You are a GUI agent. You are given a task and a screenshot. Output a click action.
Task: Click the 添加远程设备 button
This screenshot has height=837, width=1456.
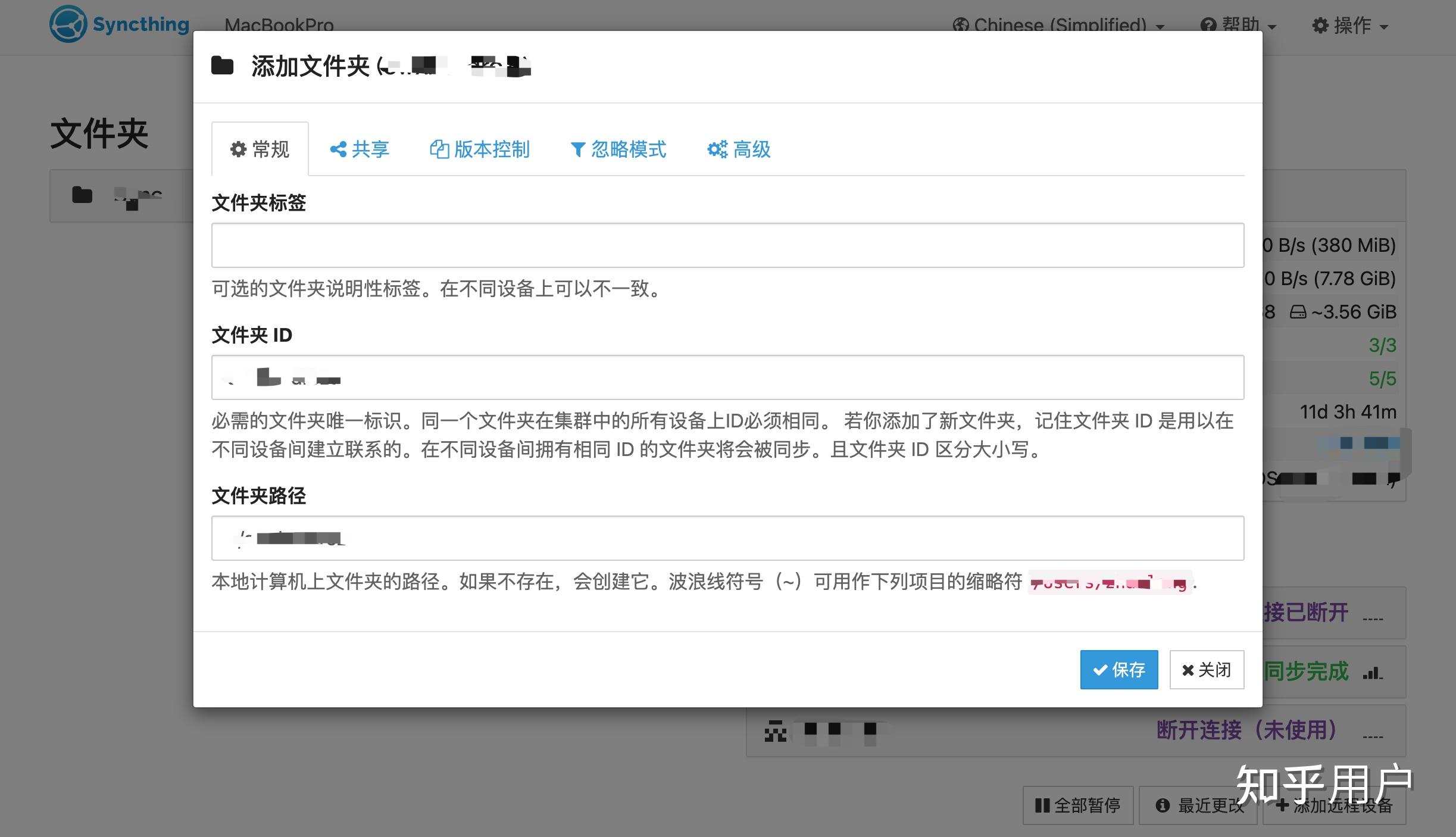(x=1334, y=805)
